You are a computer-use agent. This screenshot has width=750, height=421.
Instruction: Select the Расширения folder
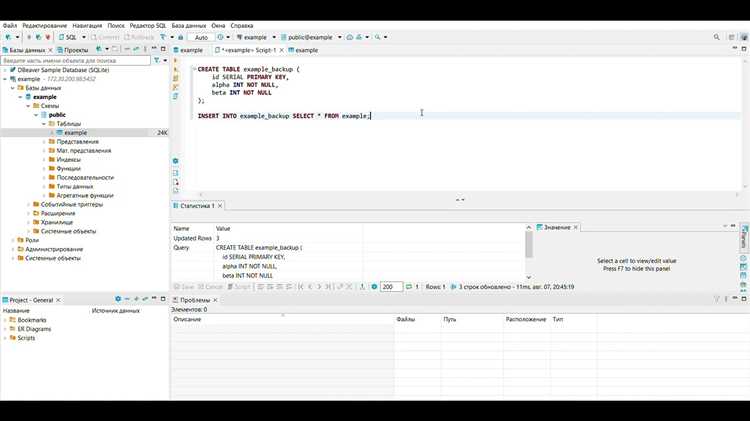(x=57, y=213)
